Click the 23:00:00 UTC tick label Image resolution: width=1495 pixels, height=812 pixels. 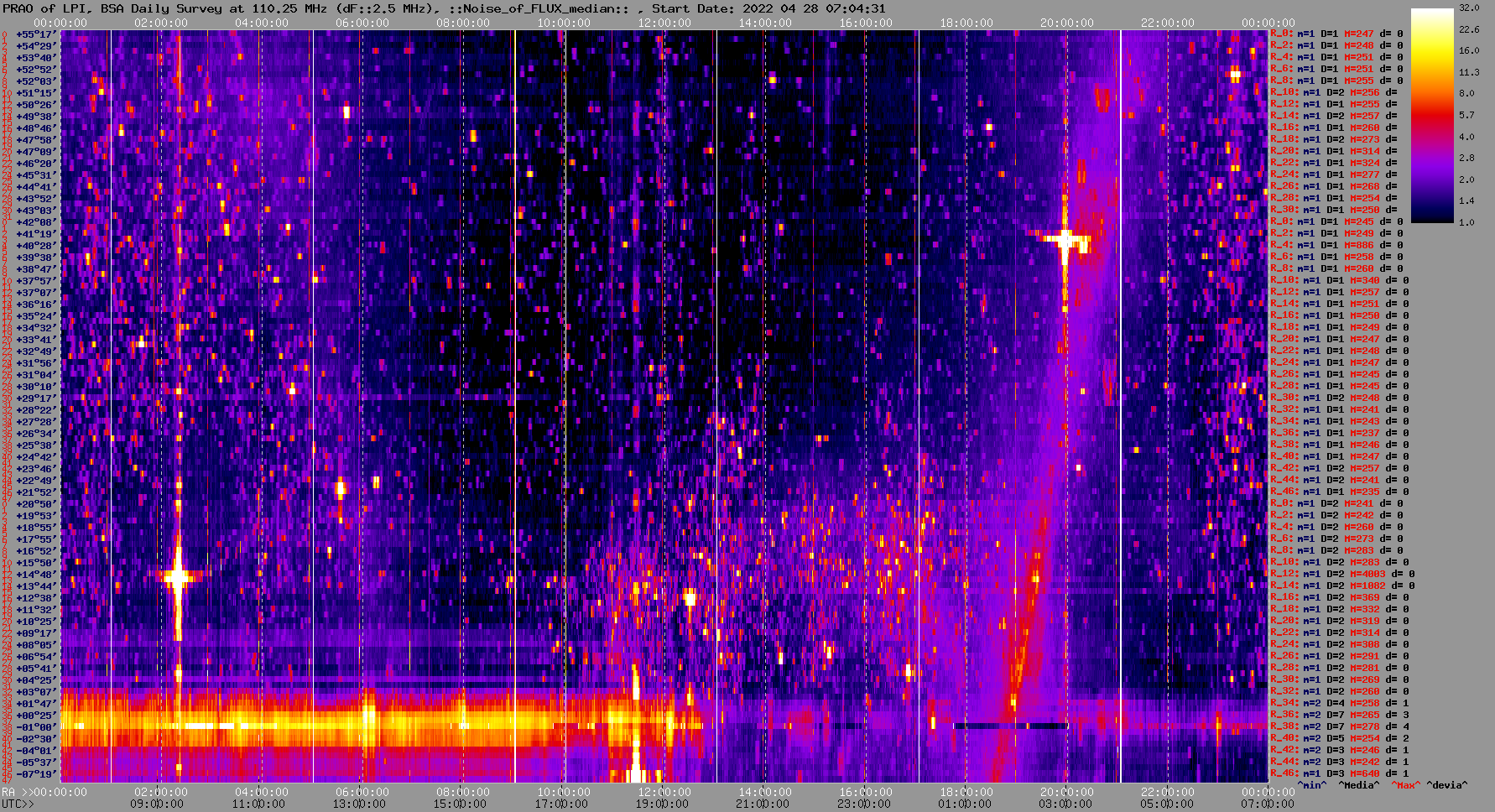[863, 804]
